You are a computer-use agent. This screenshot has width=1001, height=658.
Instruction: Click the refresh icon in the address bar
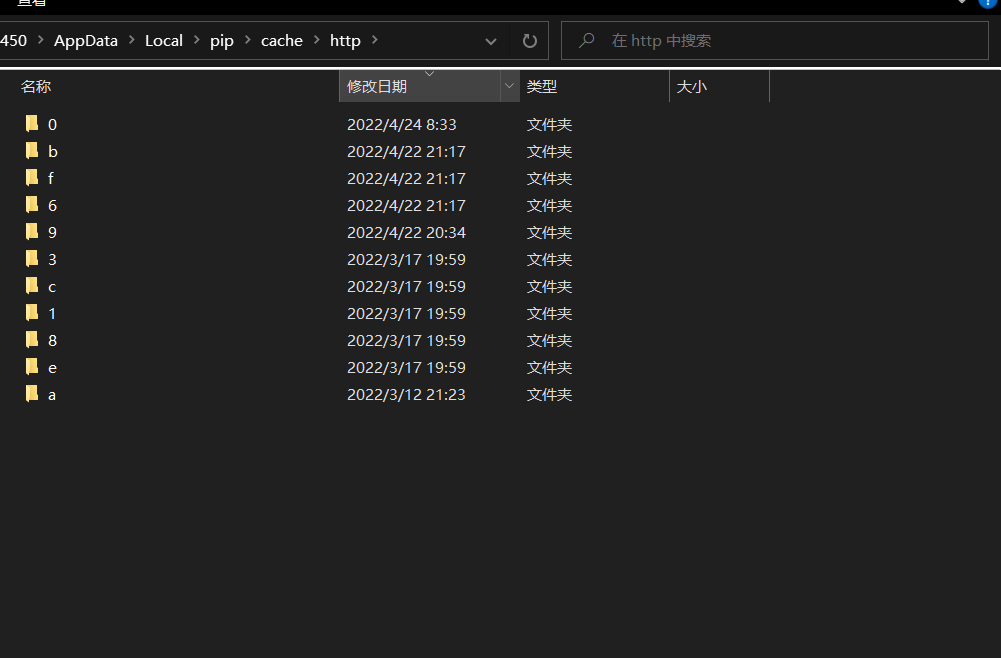tap(529, 40)
